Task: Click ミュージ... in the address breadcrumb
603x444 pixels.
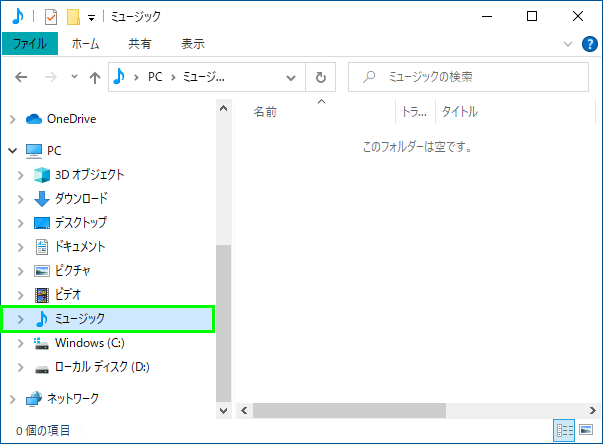Action: pyautogui.click(x=203, y=77)
